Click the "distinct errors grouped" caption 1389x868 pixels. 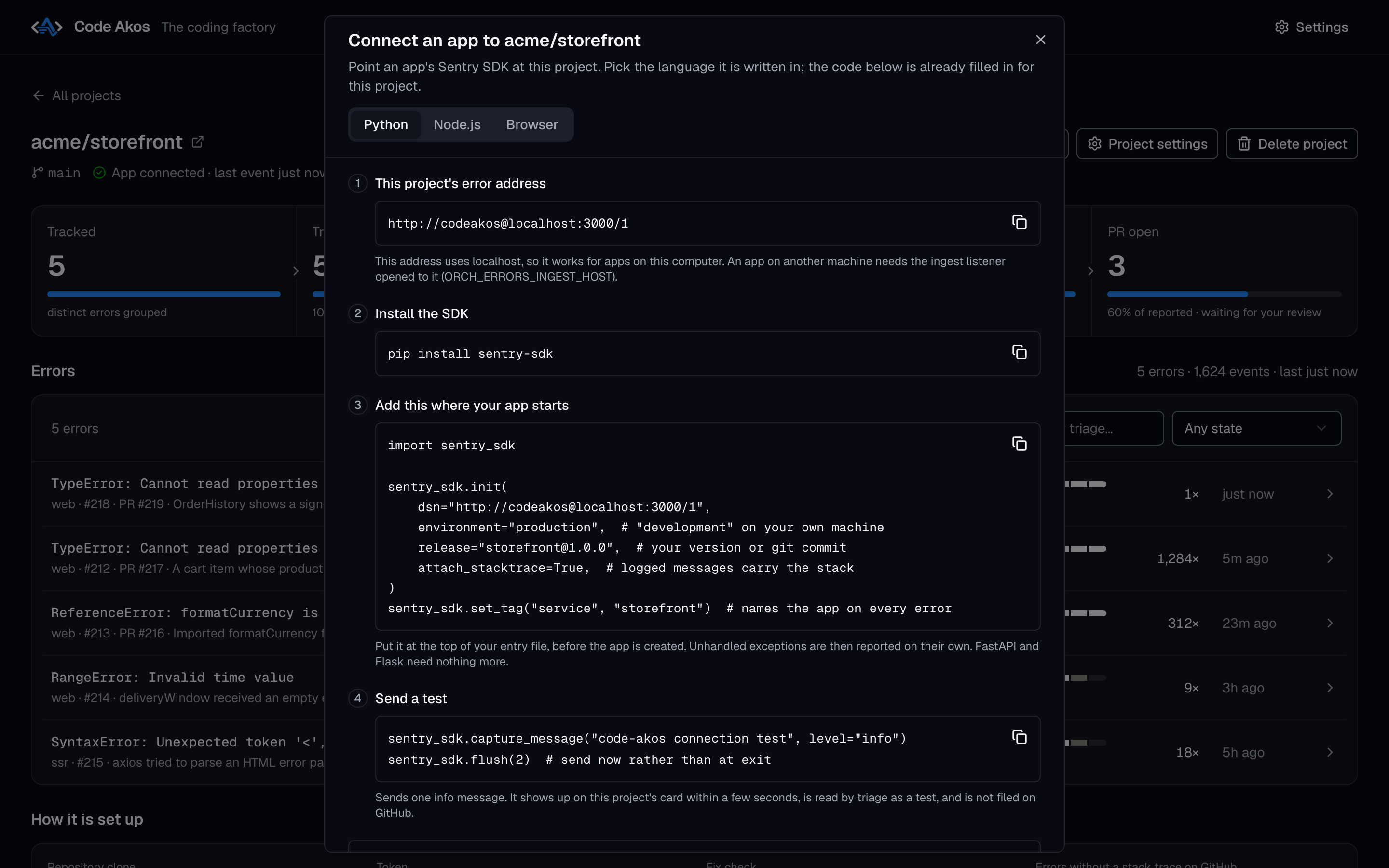tap(107, 312)
